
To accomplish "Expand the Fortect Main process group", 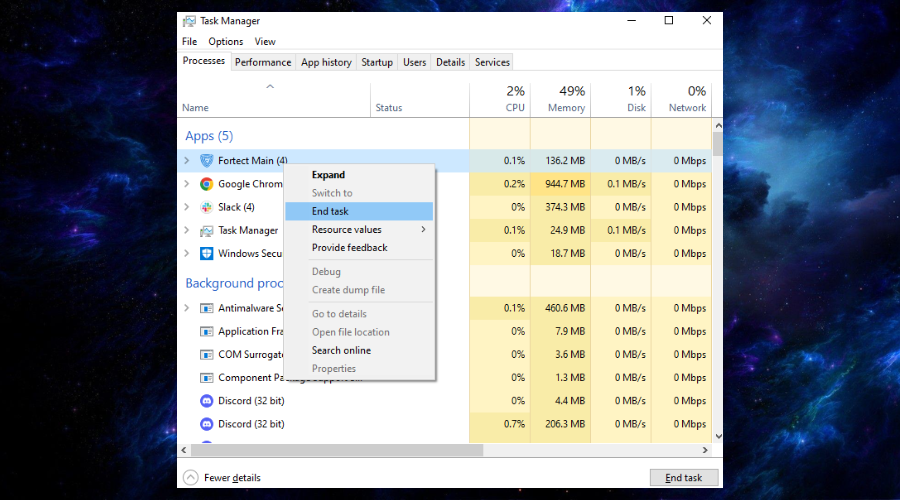I will 187,161.
